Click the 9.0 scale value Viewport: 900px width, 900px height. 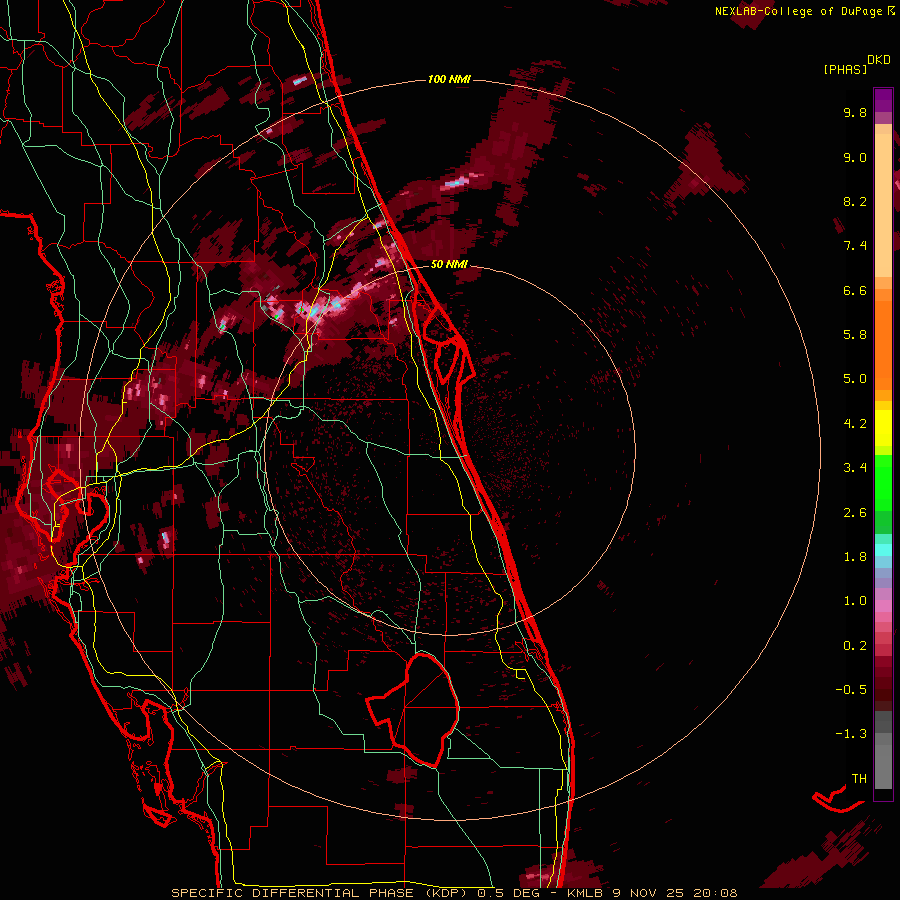click(x=855, y=157)
